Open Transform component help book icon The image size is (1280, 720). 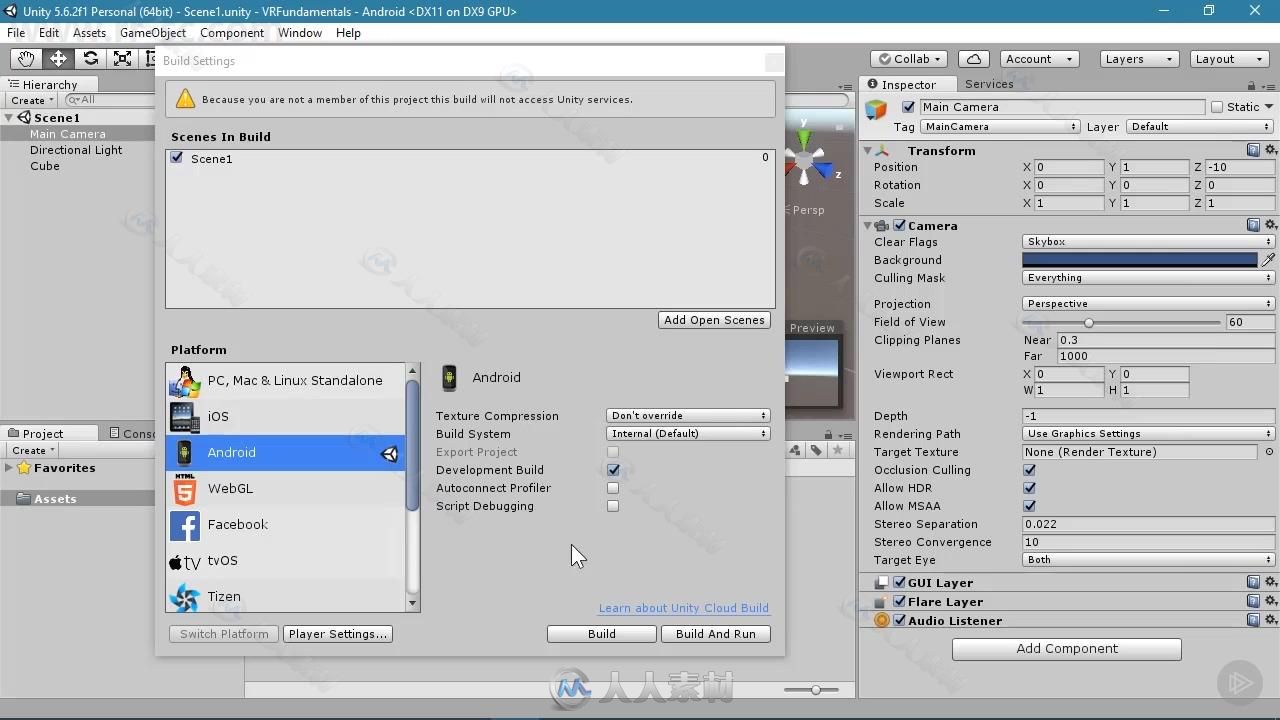pos(1253,150)
